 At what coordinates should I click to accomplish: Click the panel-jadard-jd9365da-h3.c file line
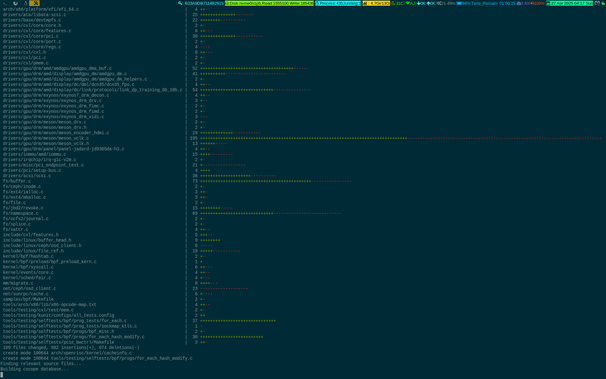click(63, 149)
